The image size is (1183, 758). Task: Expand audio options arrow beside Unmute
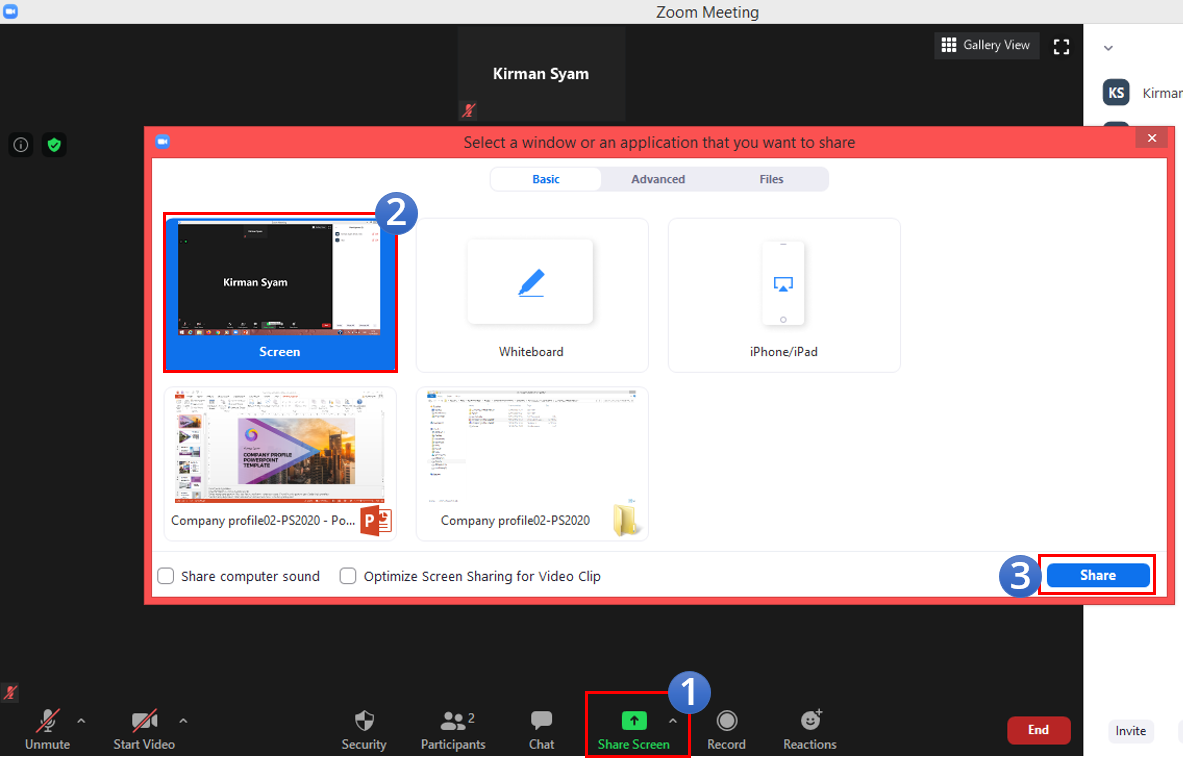(x=81, y=721)
